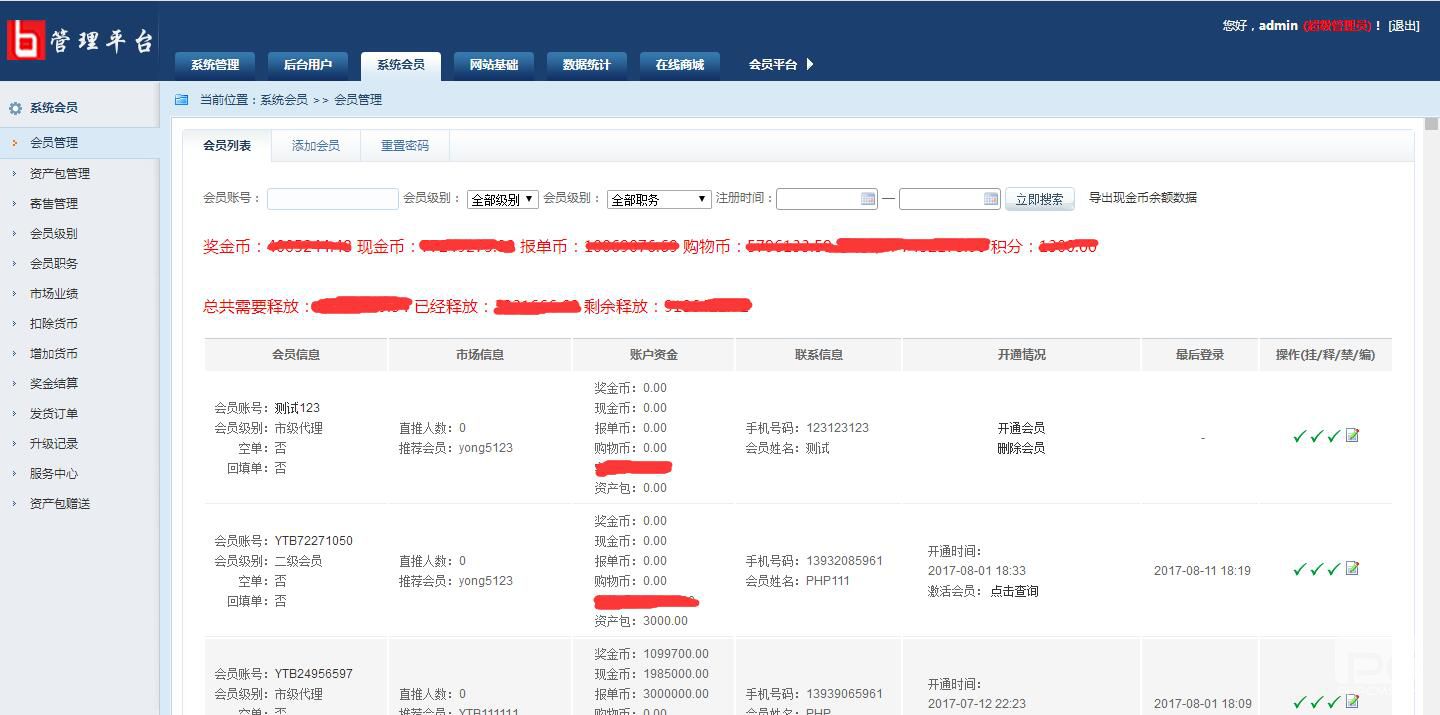Toggle third green checkmark for member YTB72271050
The image size is (1440, 715).
[1334, 569]
